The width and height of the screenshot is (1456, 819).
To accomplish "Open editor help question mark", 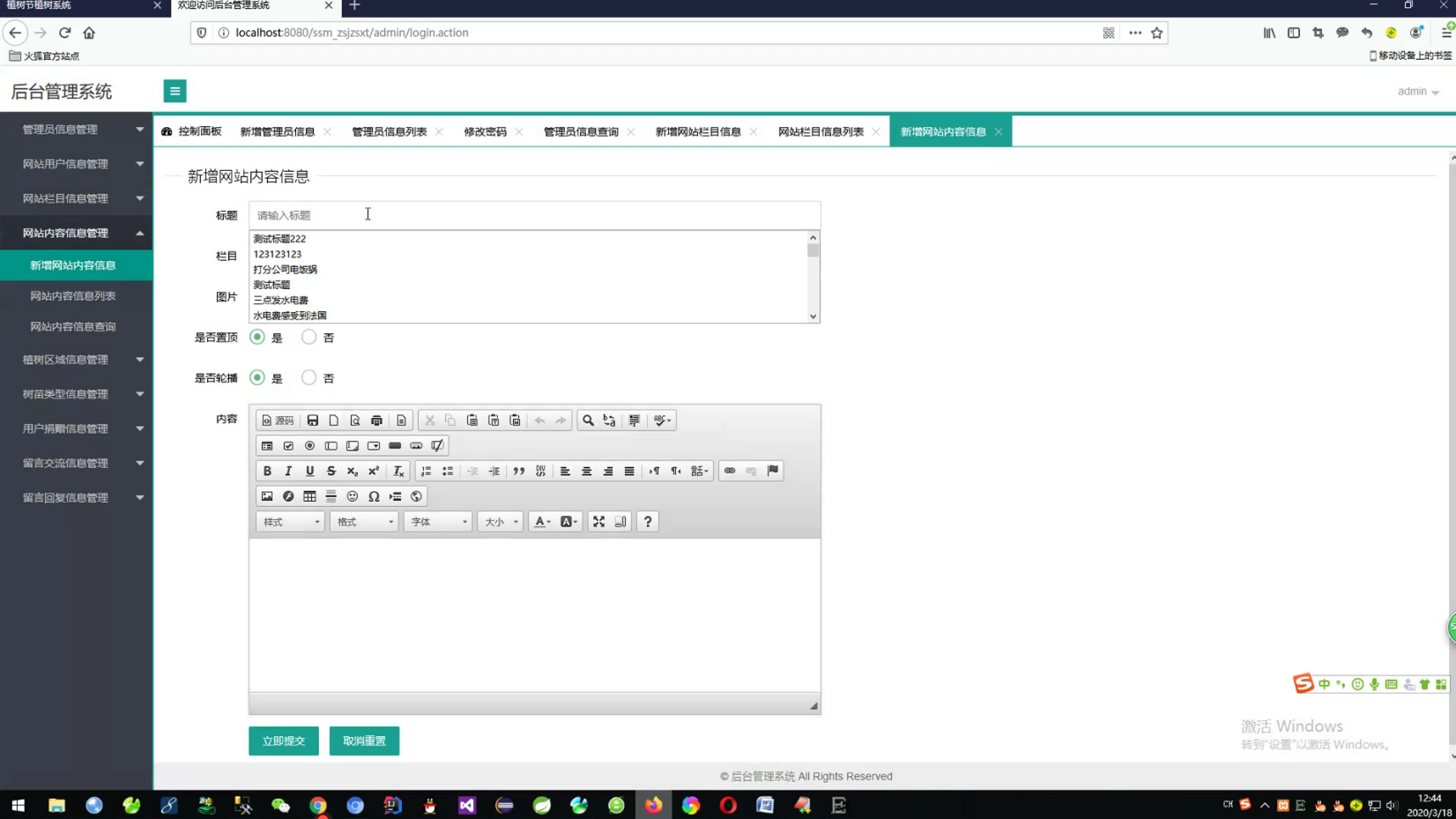I will point(648,522).
